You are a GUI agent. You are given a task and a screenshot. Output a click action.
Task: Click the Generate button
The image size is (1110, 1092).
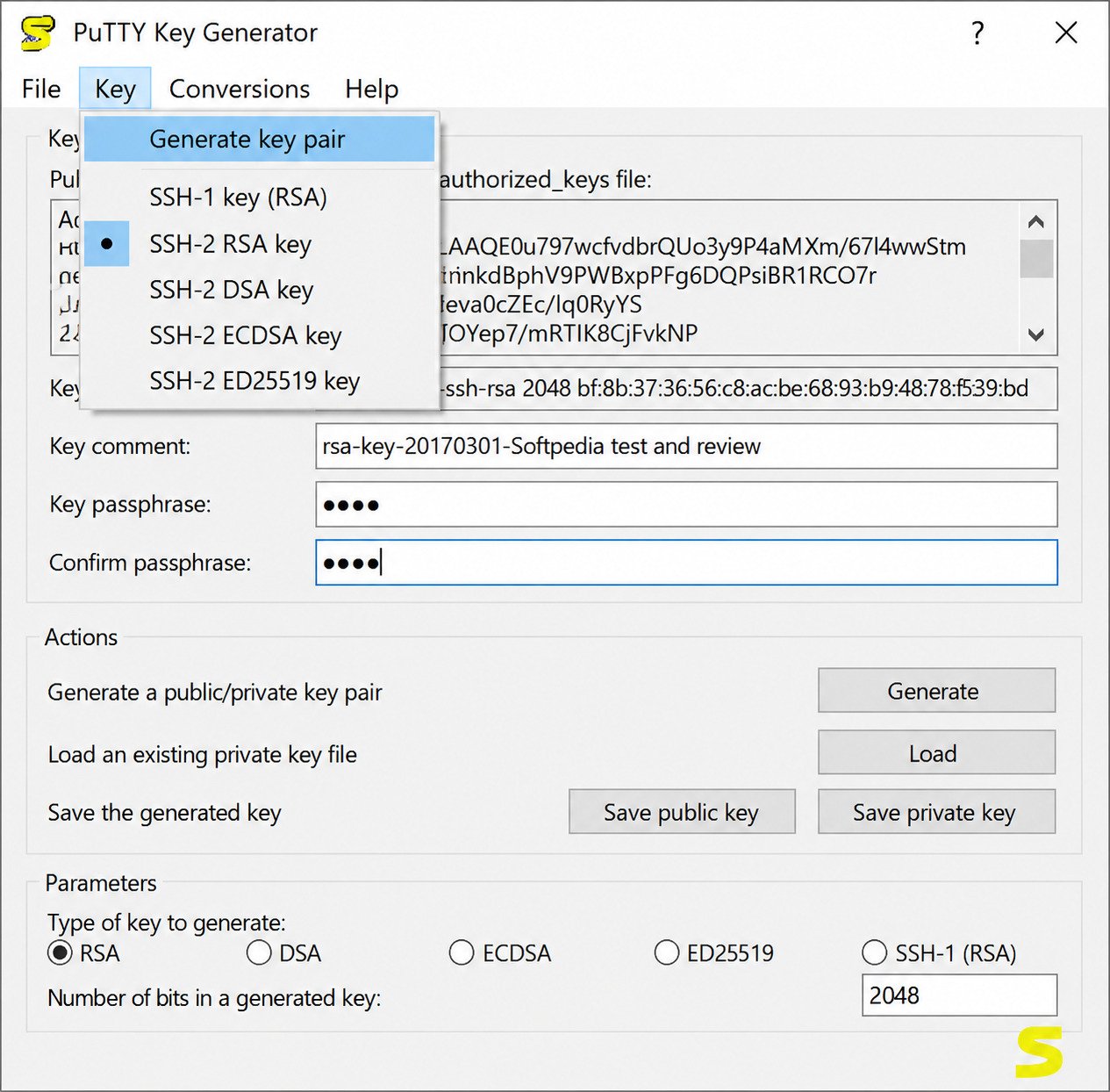coord(936,691)
